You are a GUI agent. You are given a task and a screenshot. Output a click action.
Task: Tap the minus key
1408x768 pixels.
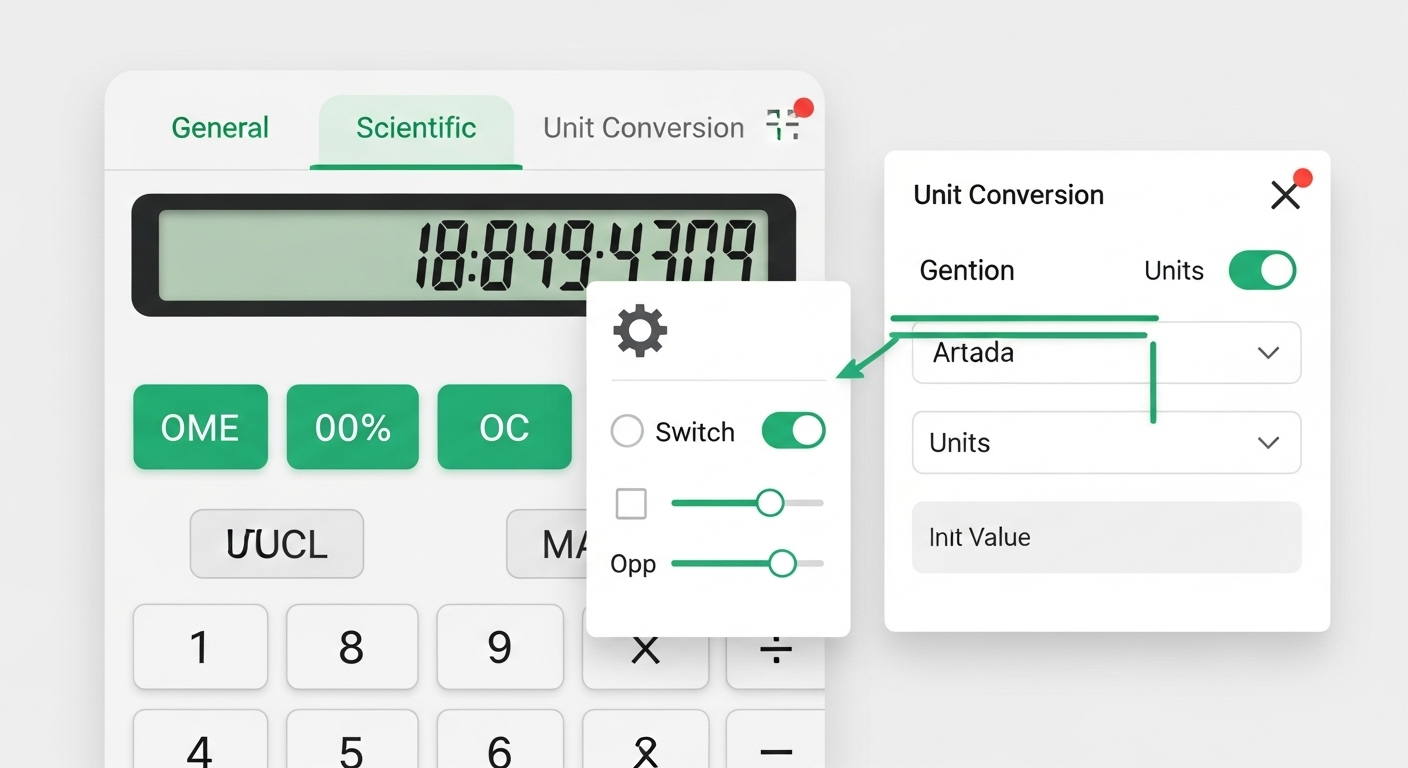pos(776,740)
